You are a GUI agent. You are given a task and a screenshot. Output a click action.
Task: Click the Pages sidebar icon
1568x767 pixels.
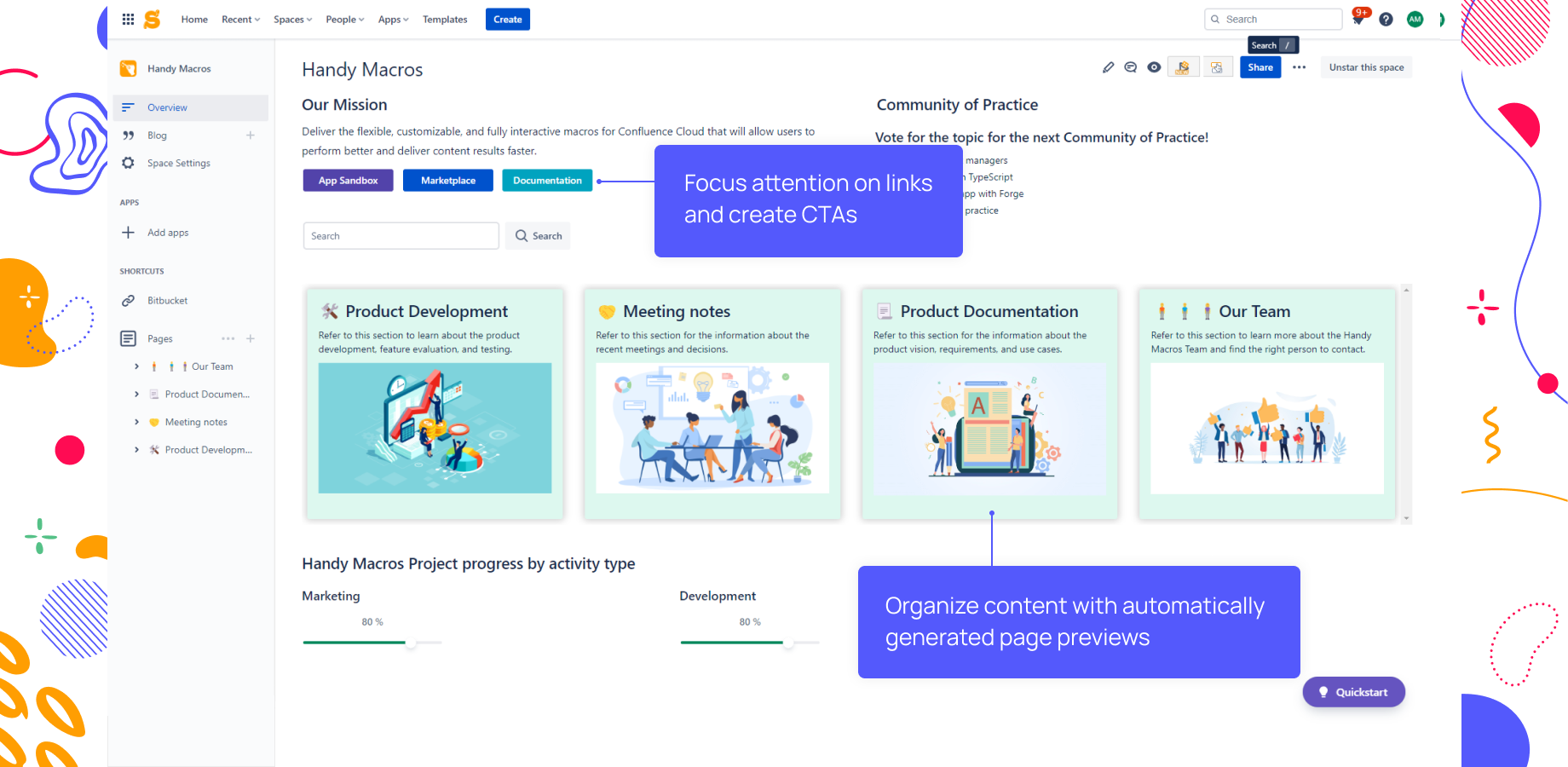click(128, 338)
